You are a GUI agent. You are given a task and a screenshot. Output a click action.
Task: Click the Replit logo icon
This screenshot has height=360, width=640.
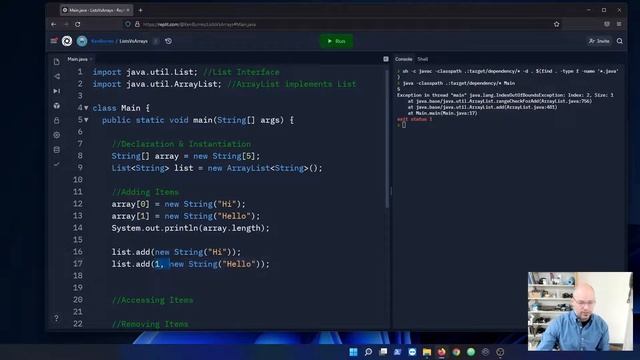coord(67,41)
